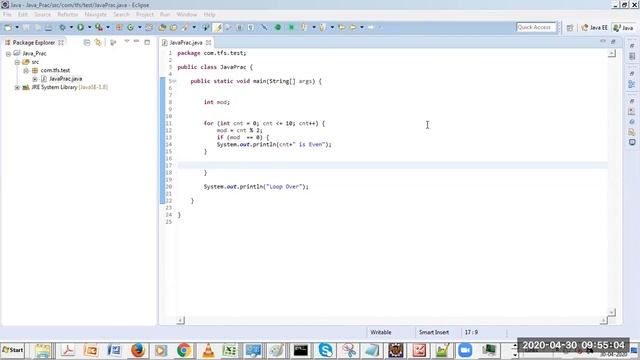Viewport: 640px width, 360px height.
Task: Select JavaPrac.java in Package Explorer
Action: point(65,79)
